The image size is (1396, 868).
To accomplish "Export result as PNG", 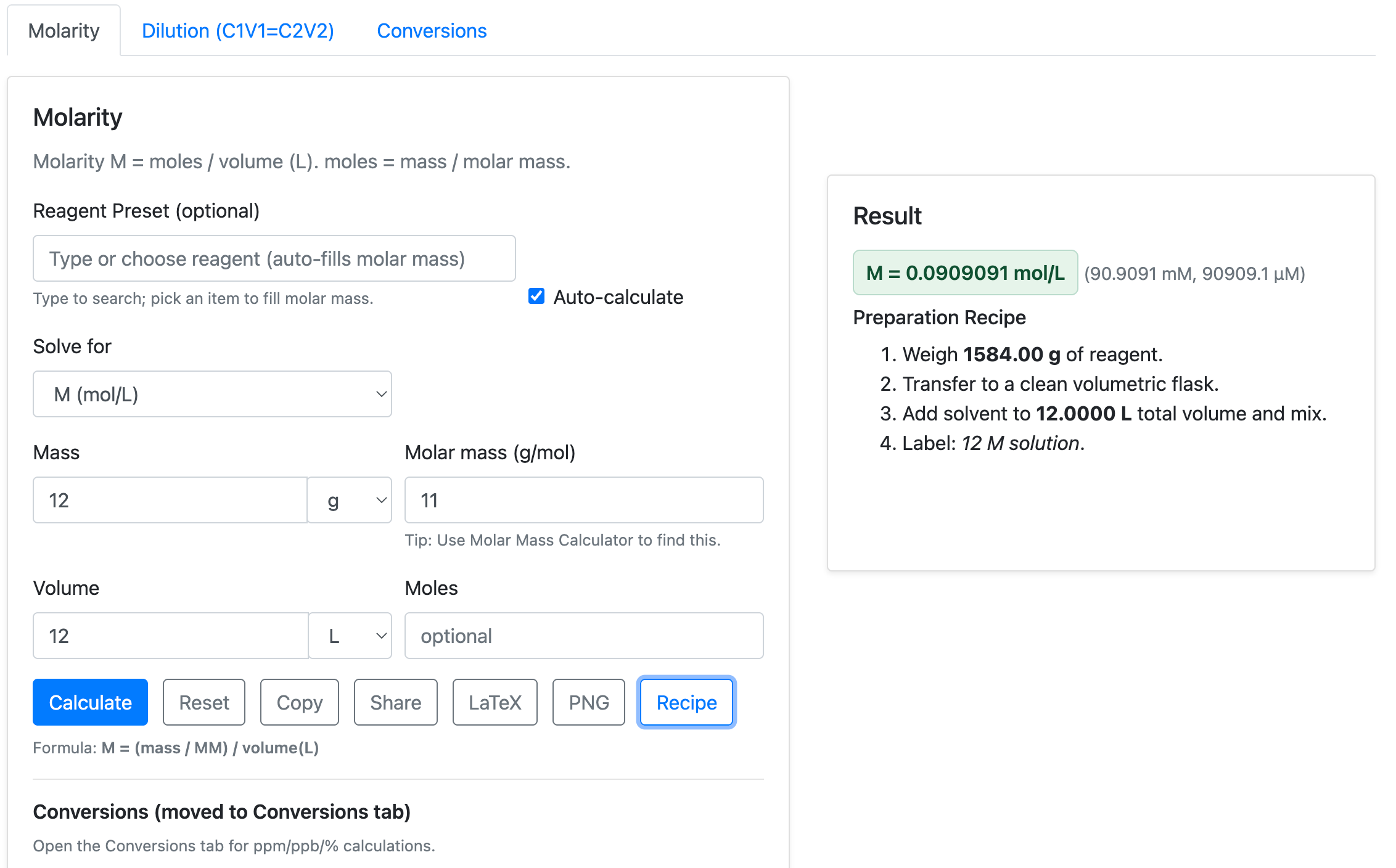I will coord(589,702).
